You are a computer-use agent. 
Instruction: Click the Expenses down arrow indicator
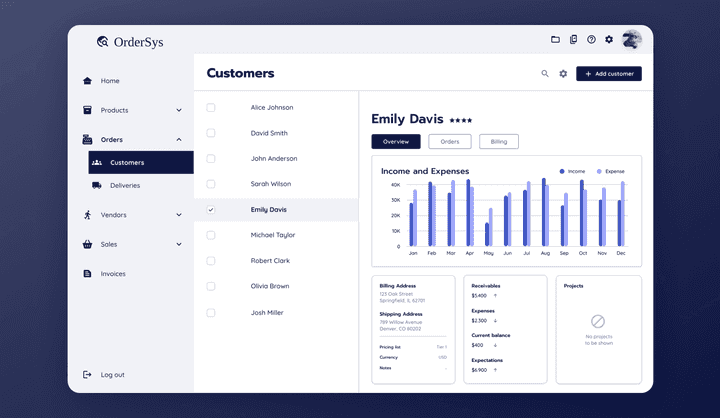point(495,321)
